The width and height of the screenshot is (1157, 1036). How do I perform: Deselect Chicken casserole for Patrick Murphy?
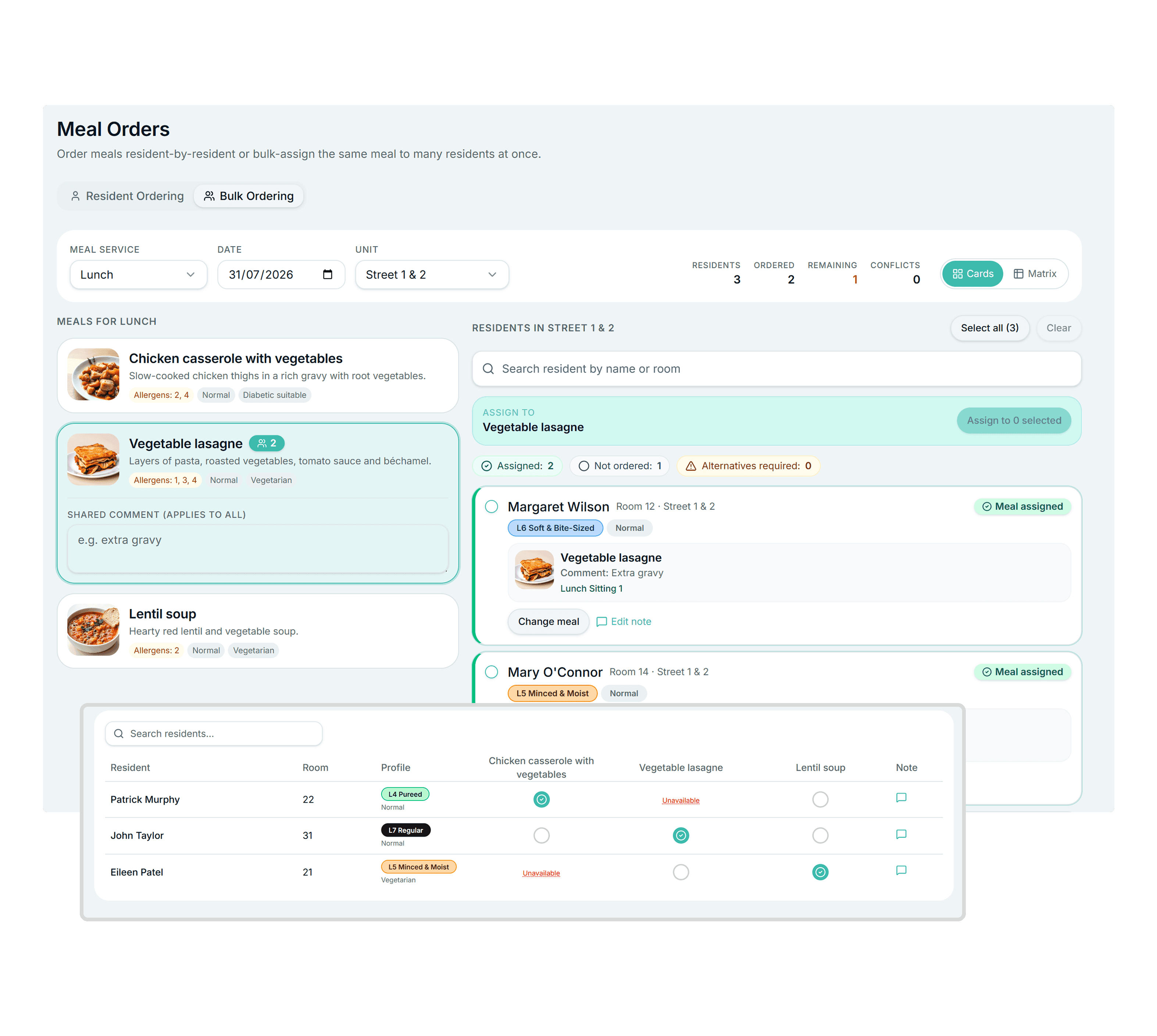pyautogui.click(x=542, y=800)
